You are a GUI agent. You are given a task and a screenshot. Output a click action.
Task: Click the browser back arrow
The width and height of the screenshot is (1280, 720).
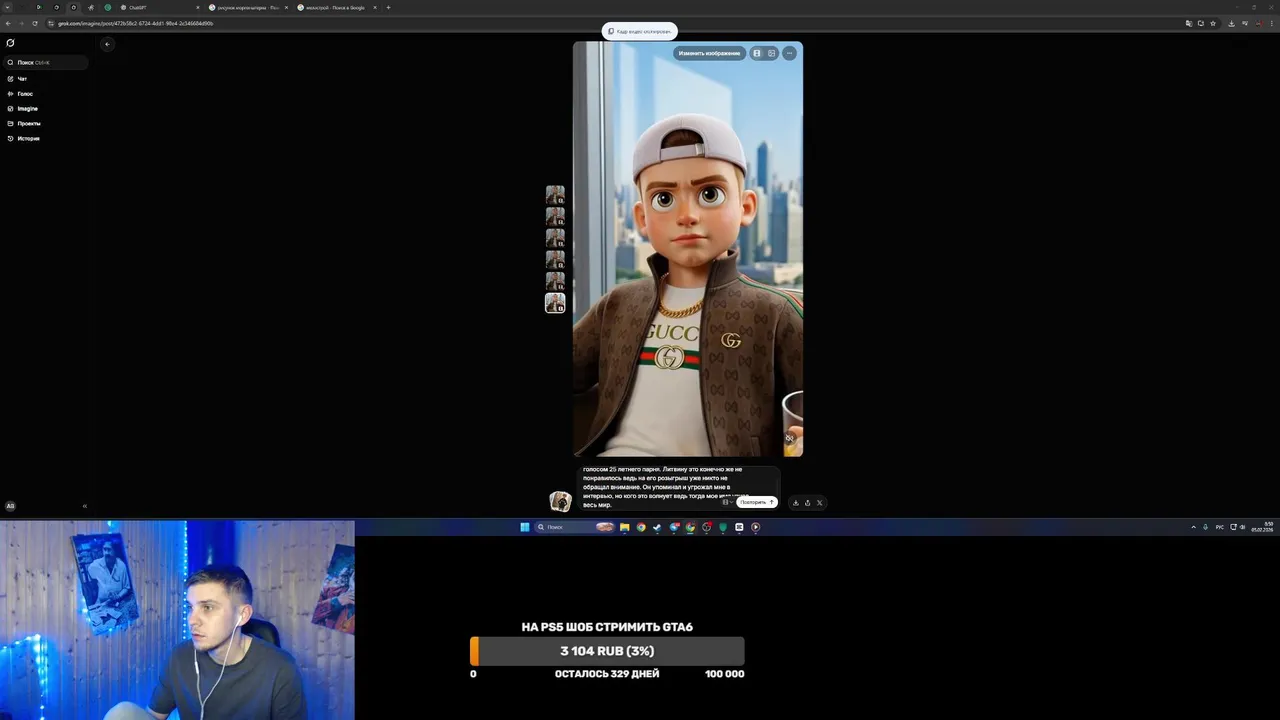click(x=8, y=23)
